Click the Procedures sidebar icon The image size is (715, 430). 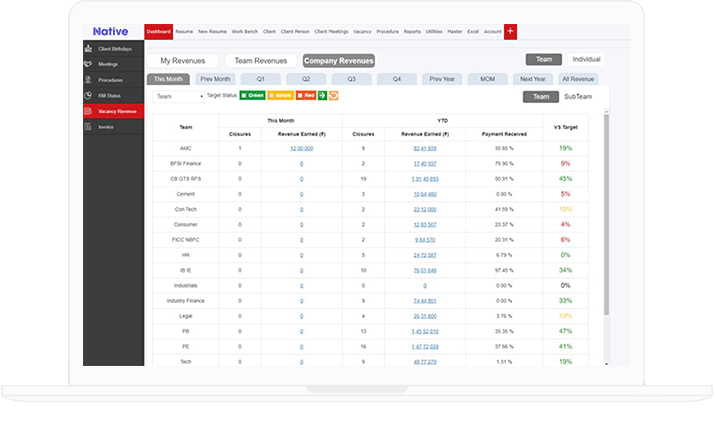tap(88, 80)
